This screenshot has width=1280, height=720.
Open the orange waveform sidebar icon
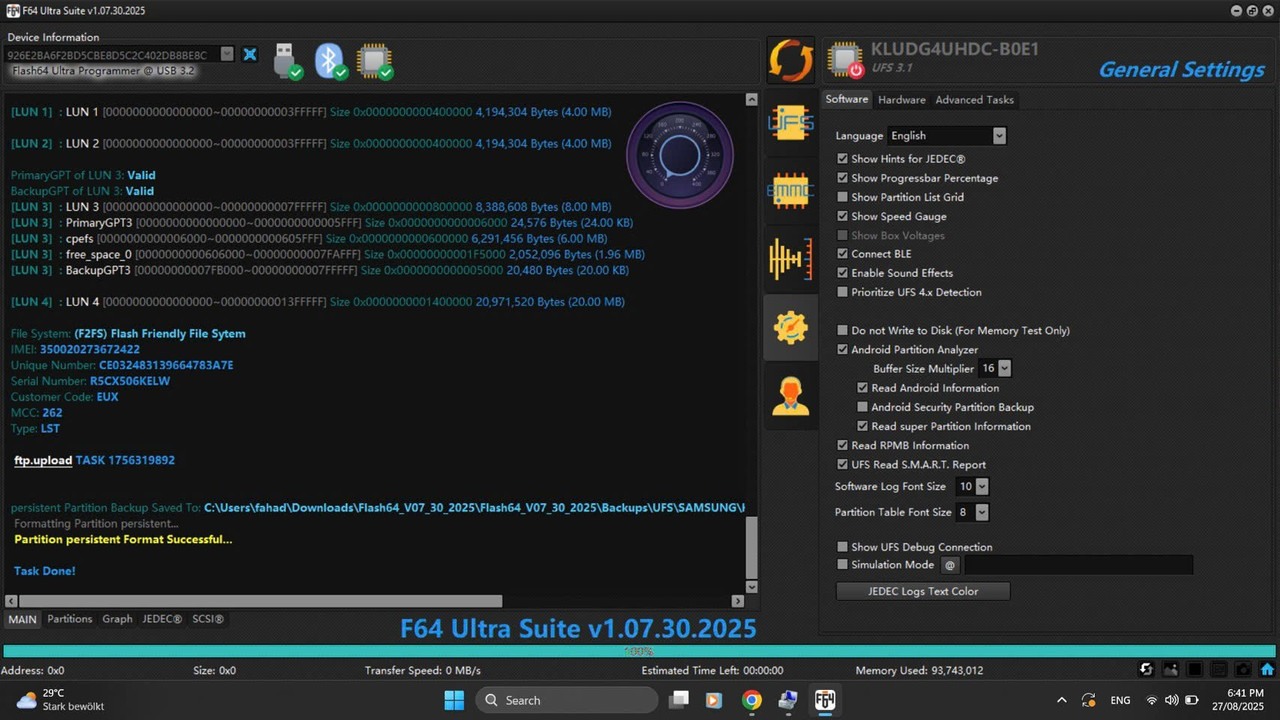click(790, 260)
